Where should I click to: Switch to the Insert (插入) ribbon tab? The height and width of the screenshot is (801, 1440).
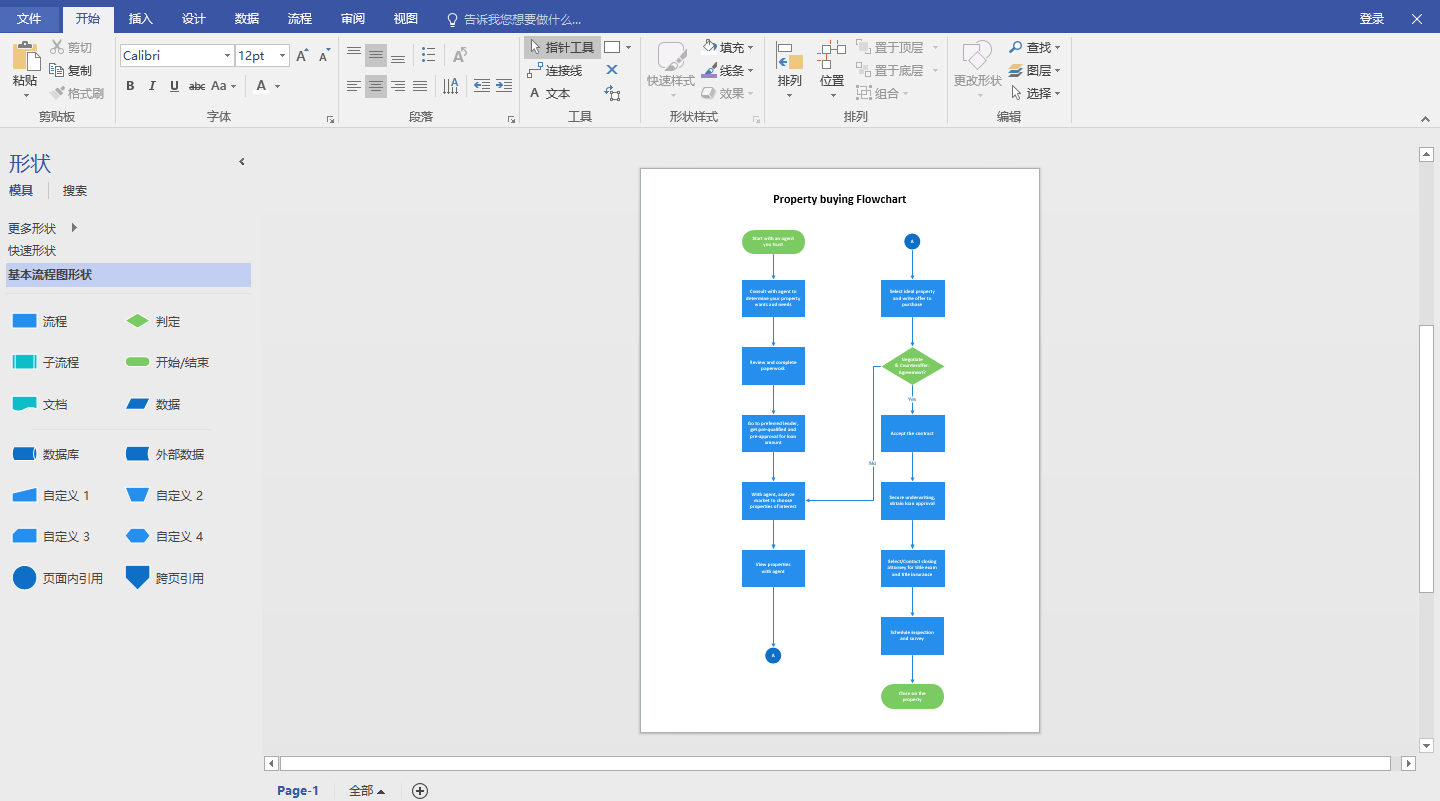click(141, 19)
